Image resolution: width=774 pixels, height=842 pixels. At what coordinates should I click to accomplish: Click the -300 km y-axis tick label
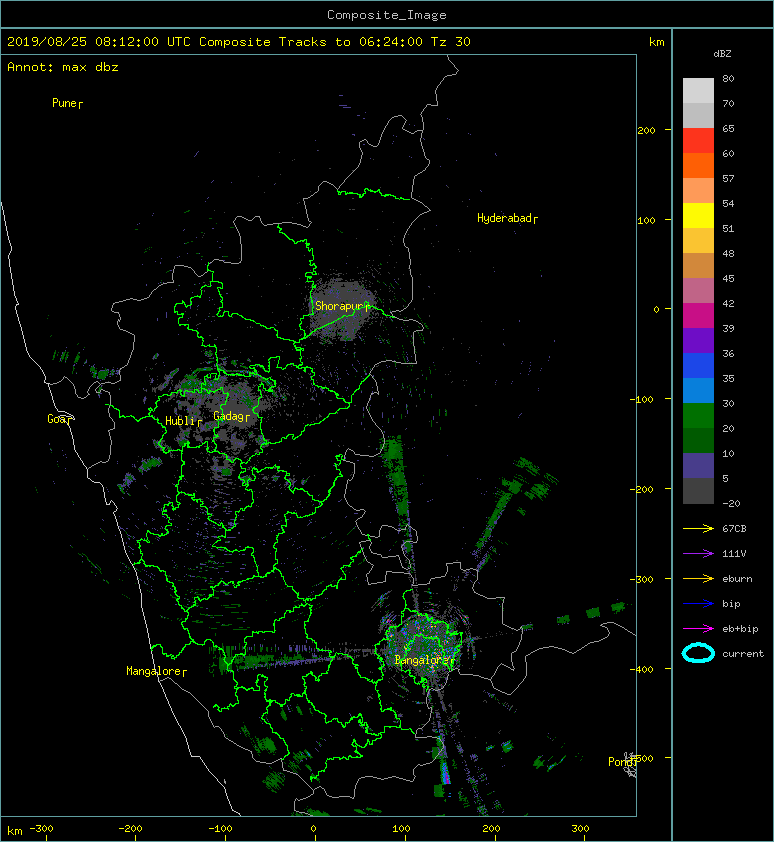(642, 579)
